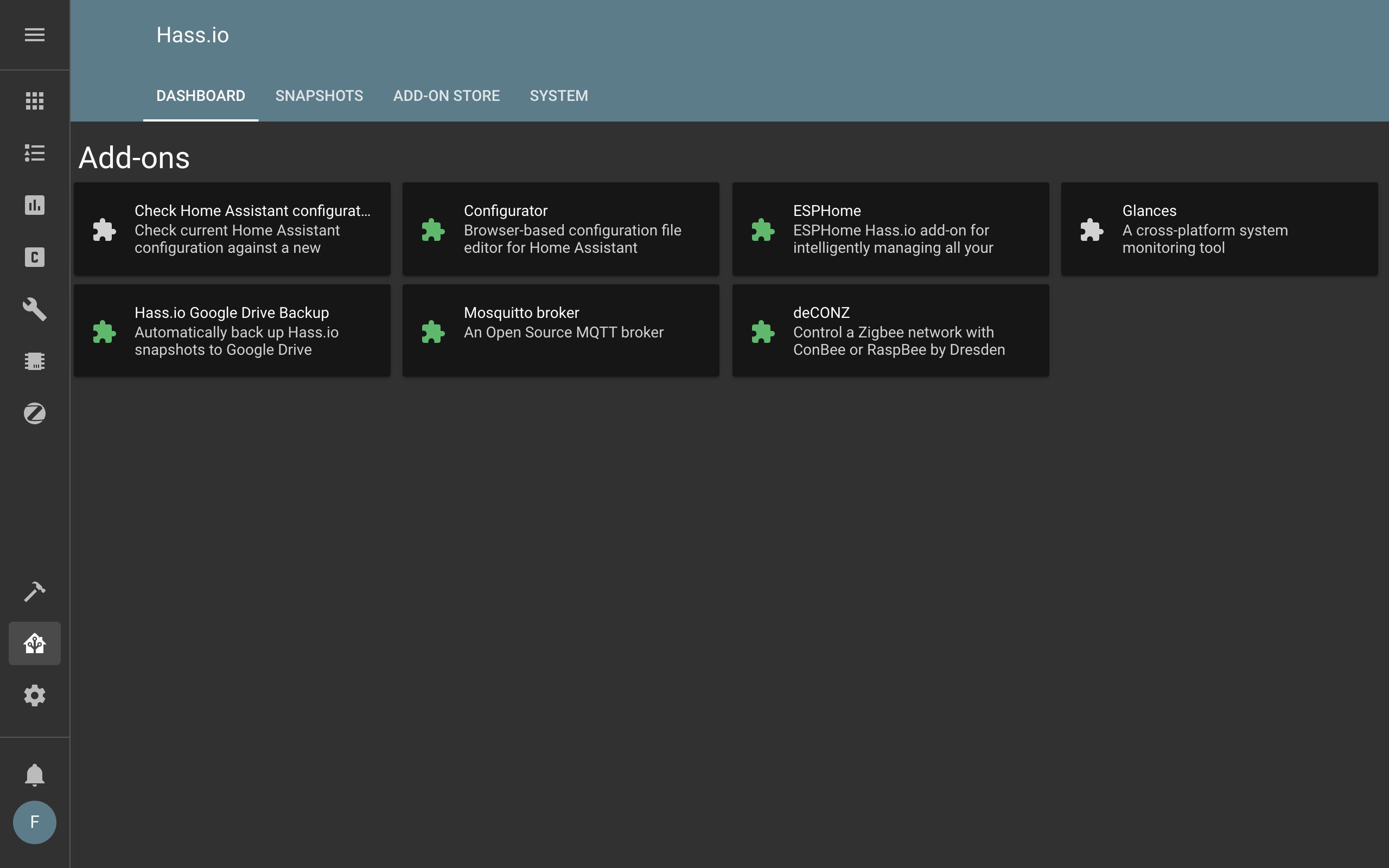Open the user profile 'F' avatar
Image resolution: width=1389 pixels, height=868 pixels.
[34, 822]
